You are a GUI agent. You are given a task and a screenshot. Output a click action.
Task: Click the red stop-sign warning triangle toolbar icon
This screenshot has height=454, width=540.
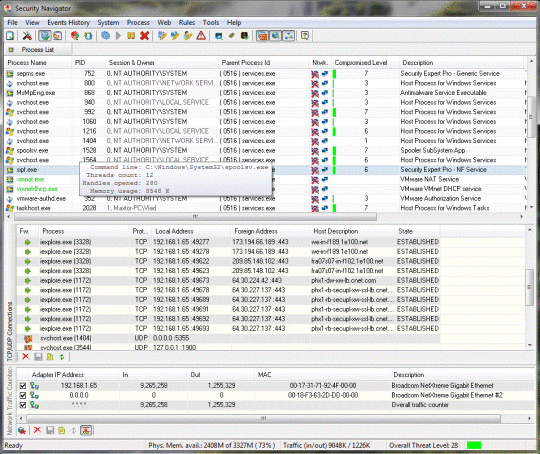coord(201,35)
